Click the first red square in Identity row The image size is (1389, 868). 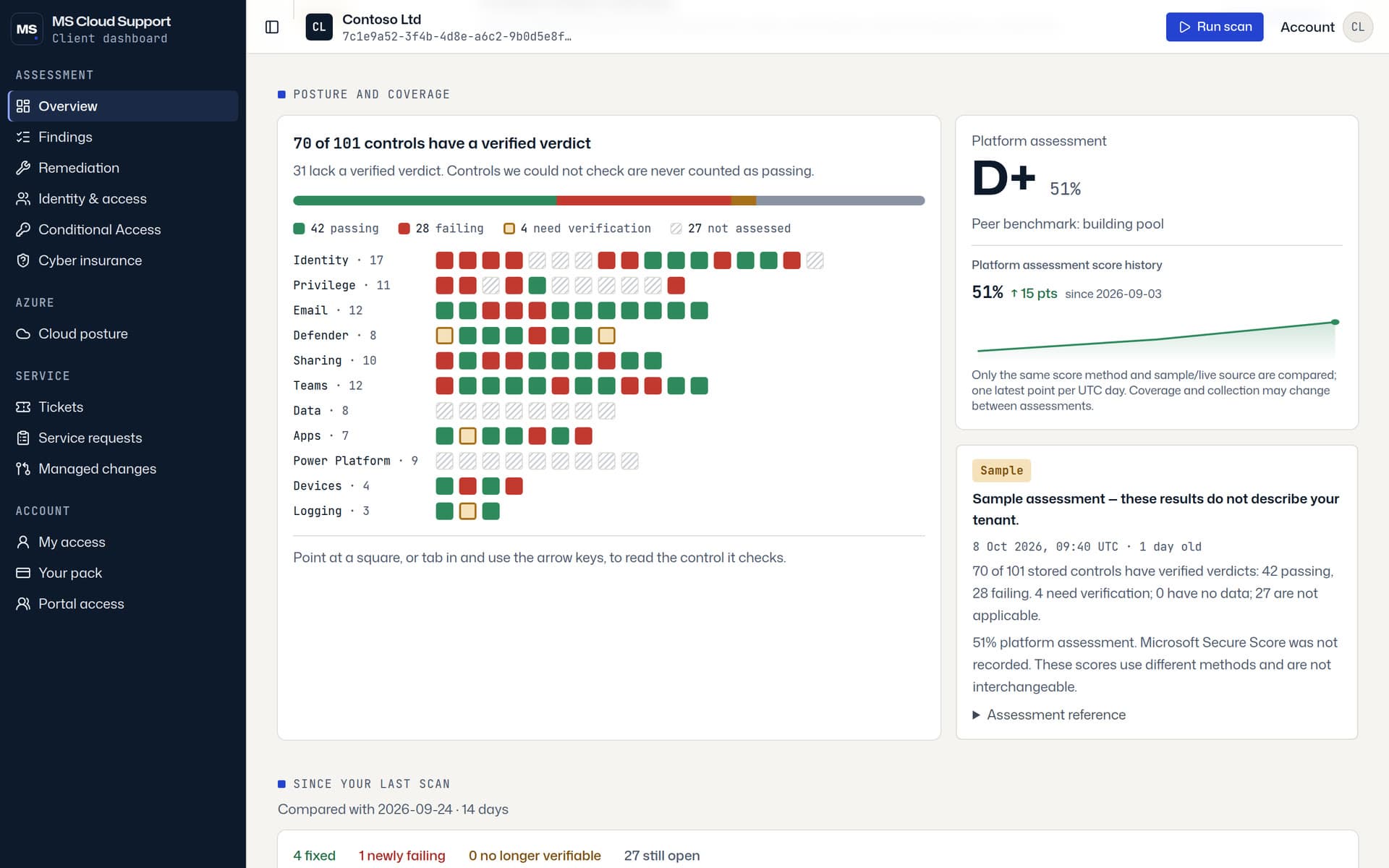(x=445, y=260)
